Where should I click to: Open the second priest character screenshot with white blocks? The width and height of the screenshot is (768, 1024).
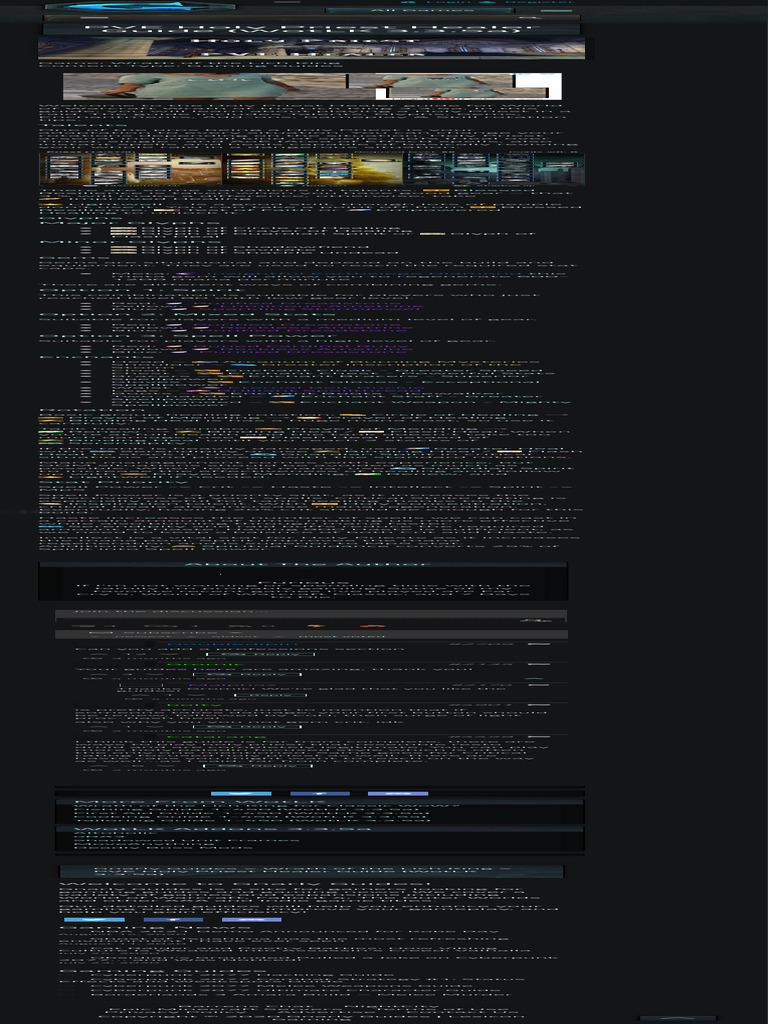pyautogui.click(x=455, y=86)
